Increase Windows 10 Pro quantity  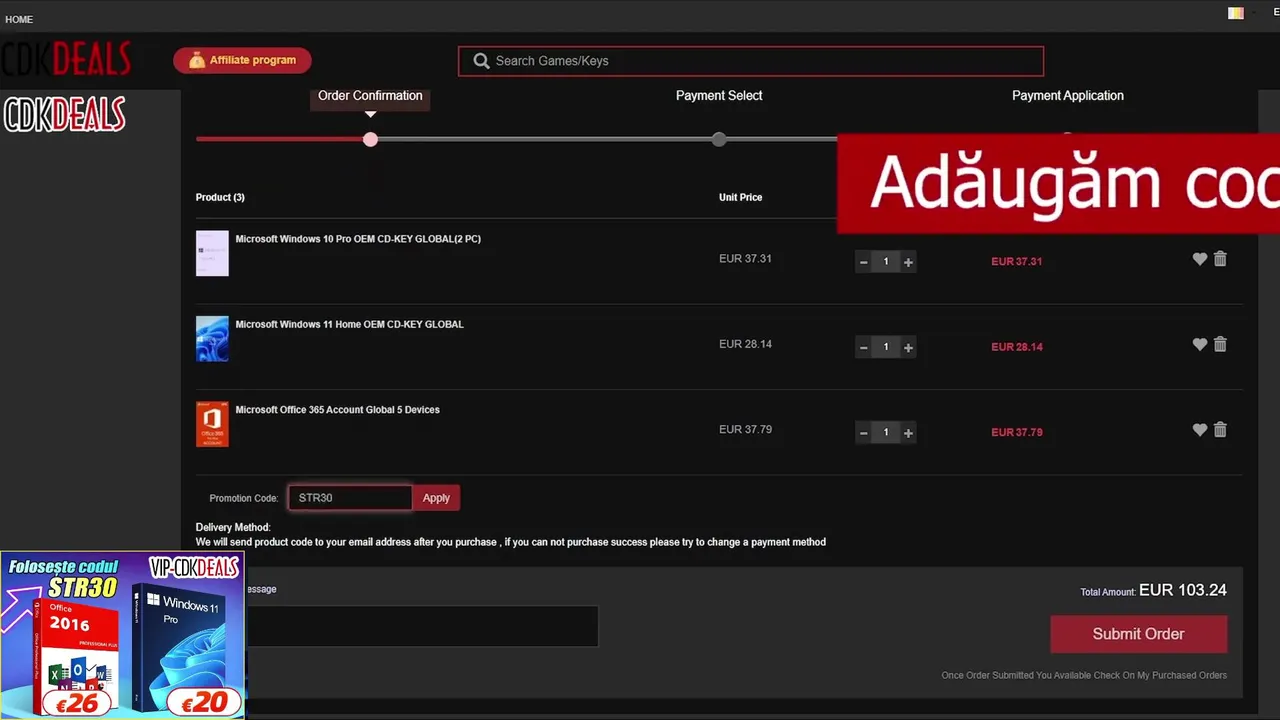coord(908,262)
